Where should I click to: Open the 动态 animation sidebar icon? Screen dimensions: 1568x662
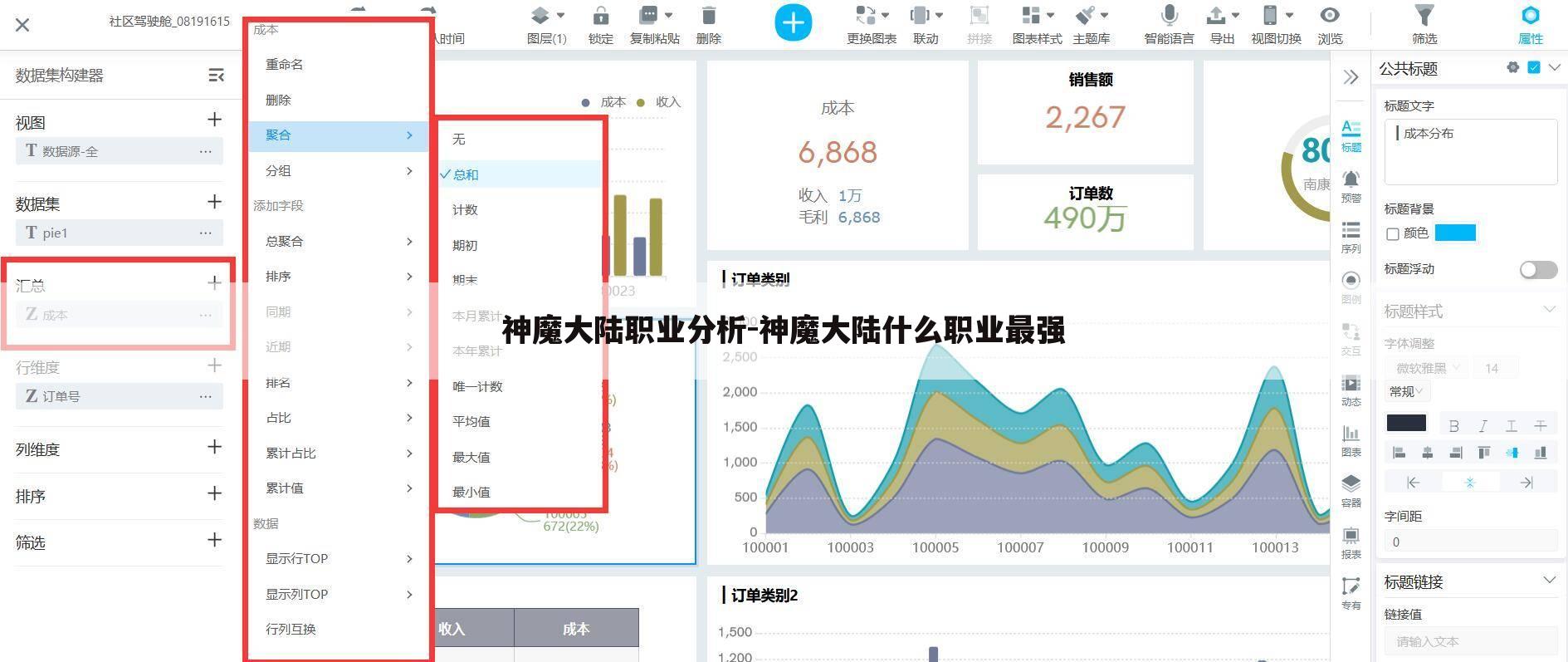click(x=1351, y=390)
